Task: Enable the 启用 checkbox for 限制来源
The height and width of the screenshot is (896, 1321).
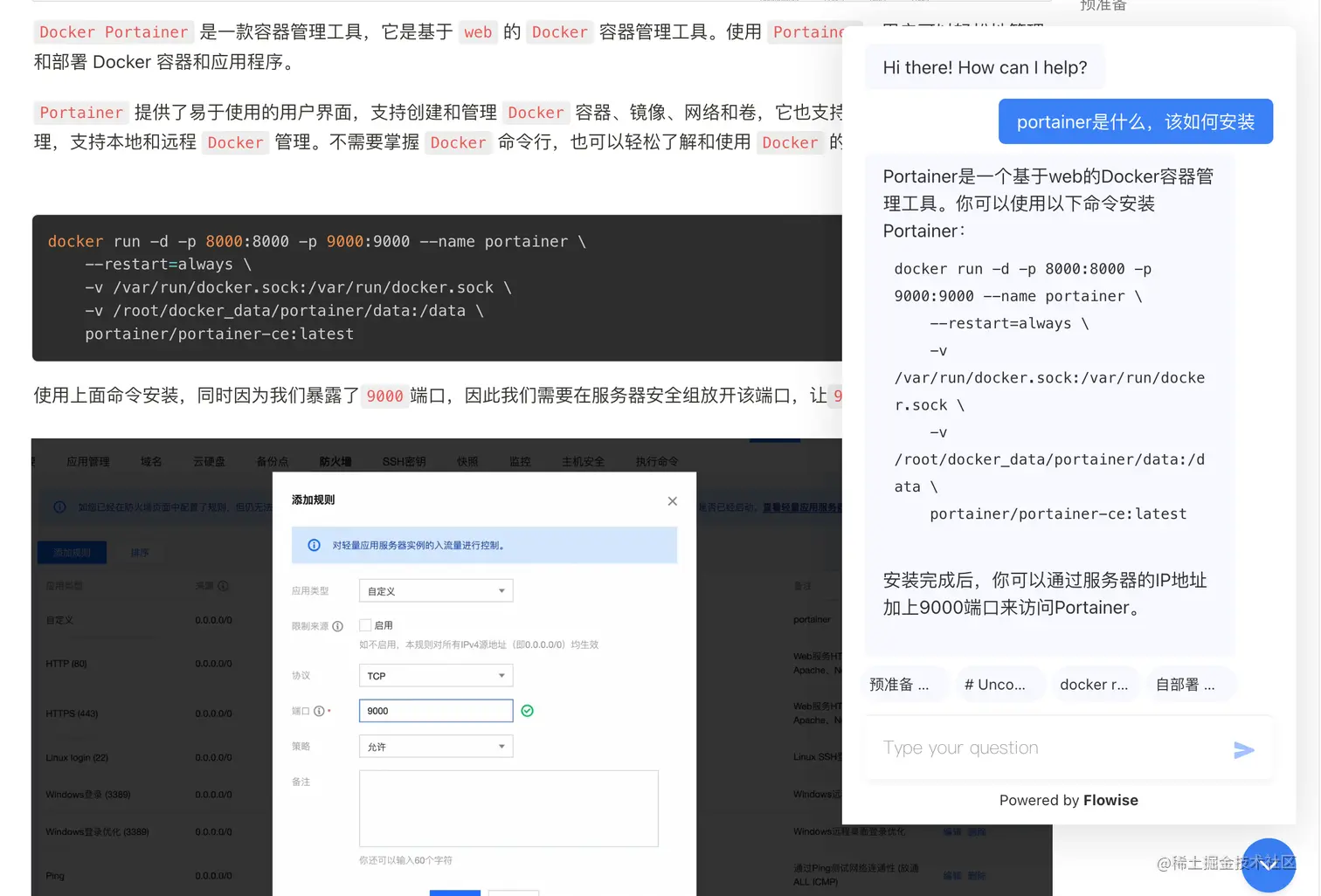Action: tap(365, 625)
